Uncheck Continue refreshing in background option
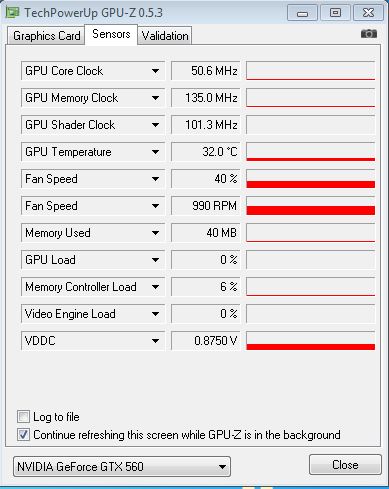This screenshot has width=389, height=489. point(23,435)
